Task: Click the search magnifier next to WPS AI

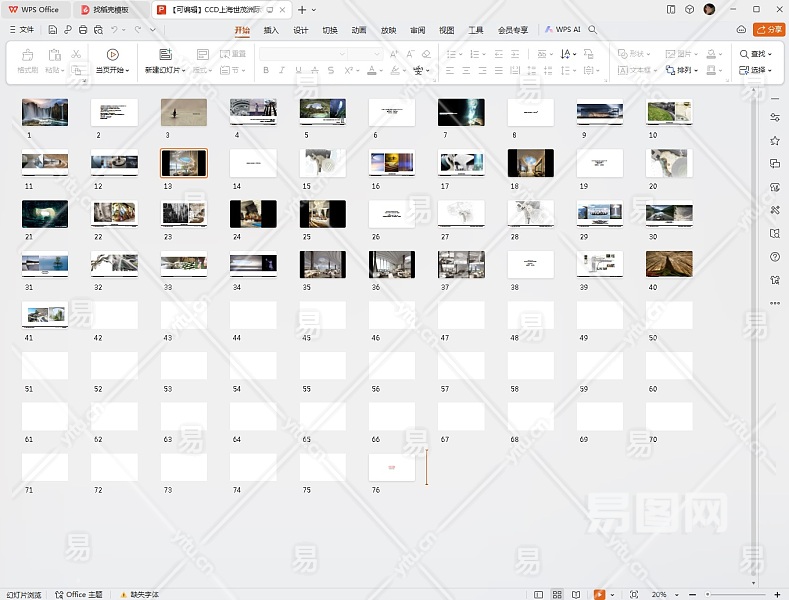Action: 593,30
